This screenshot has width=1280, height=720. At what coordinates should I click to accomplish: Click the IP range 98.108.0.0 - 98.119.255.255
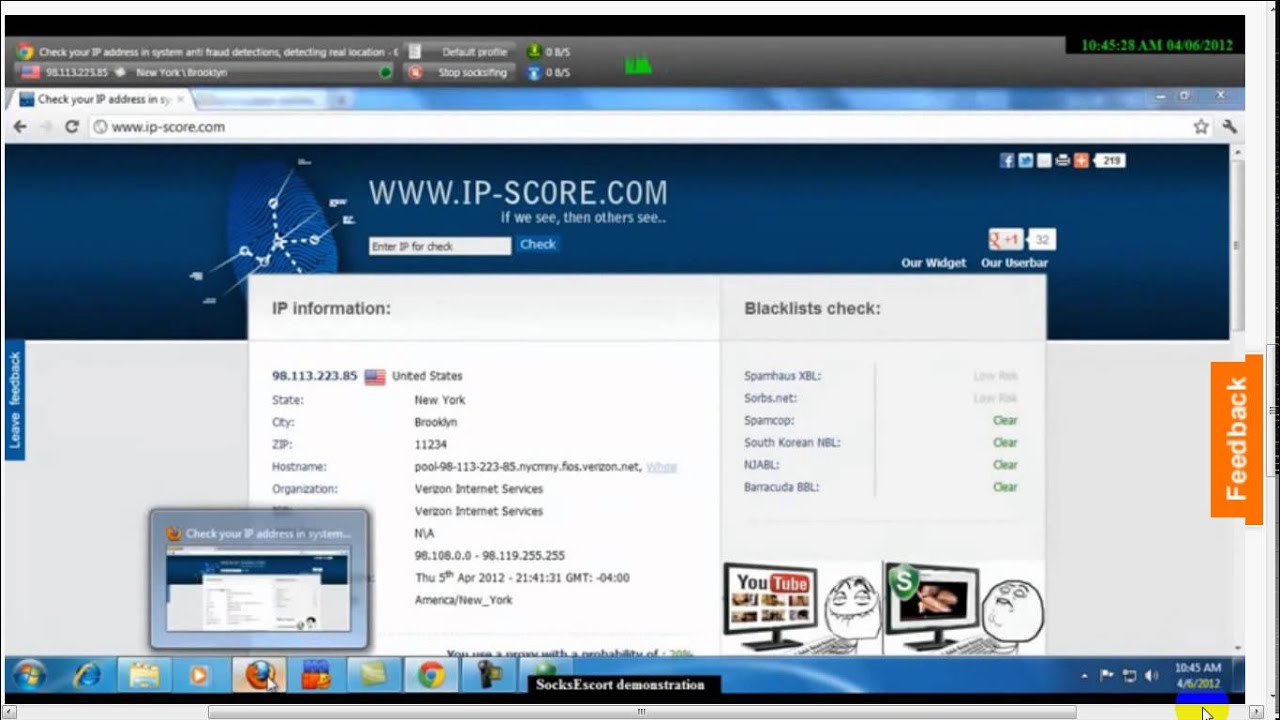490,555
